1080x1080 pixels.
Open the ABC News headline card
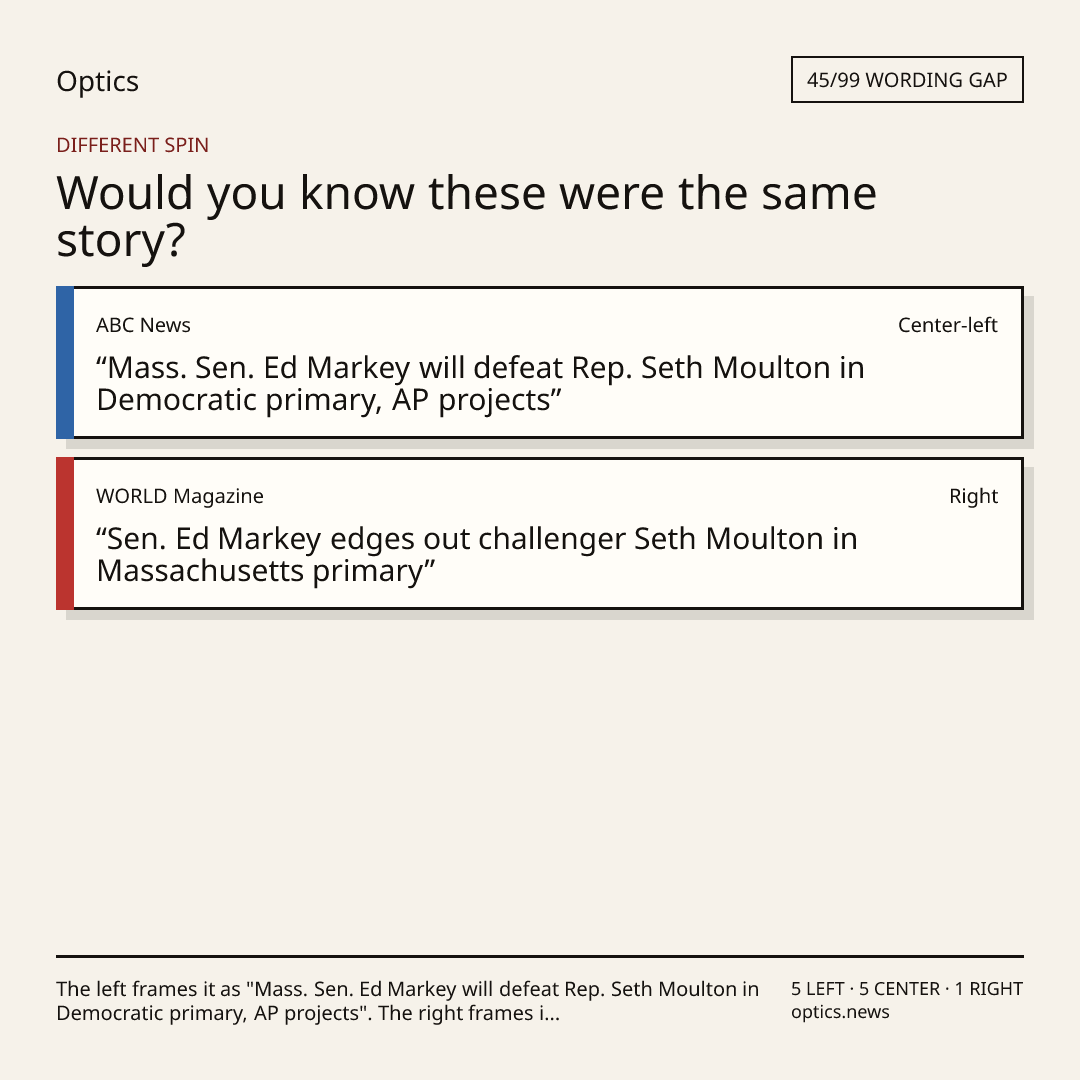[x=540, y=362]
